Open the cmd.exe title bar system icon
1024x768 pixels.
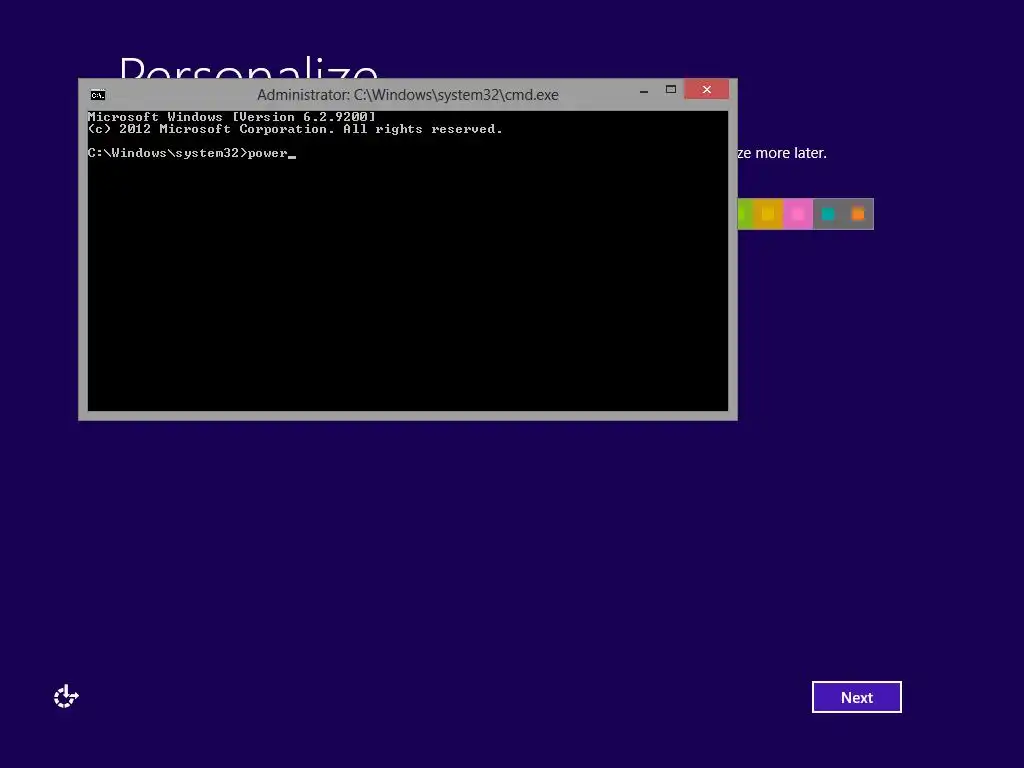click(98, 95)
